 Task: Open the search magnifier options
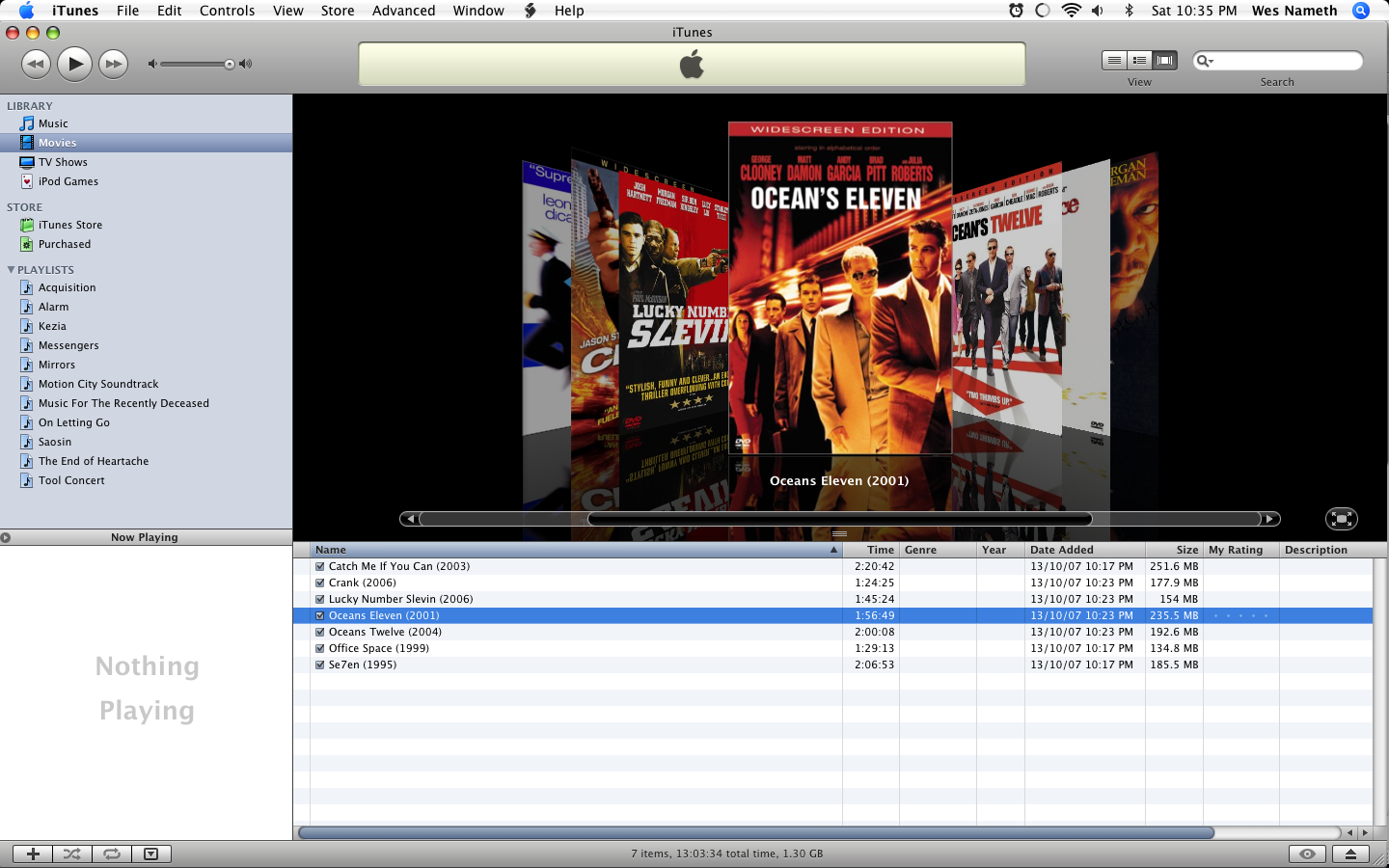(x=1205, y=61)
